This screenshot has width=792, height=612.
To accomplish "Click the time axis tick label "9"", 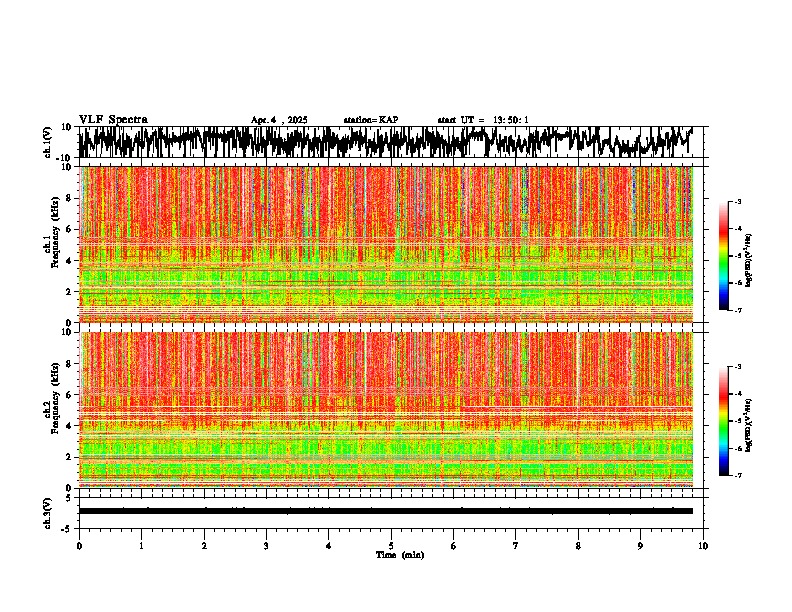I will (x=640, y=546).
